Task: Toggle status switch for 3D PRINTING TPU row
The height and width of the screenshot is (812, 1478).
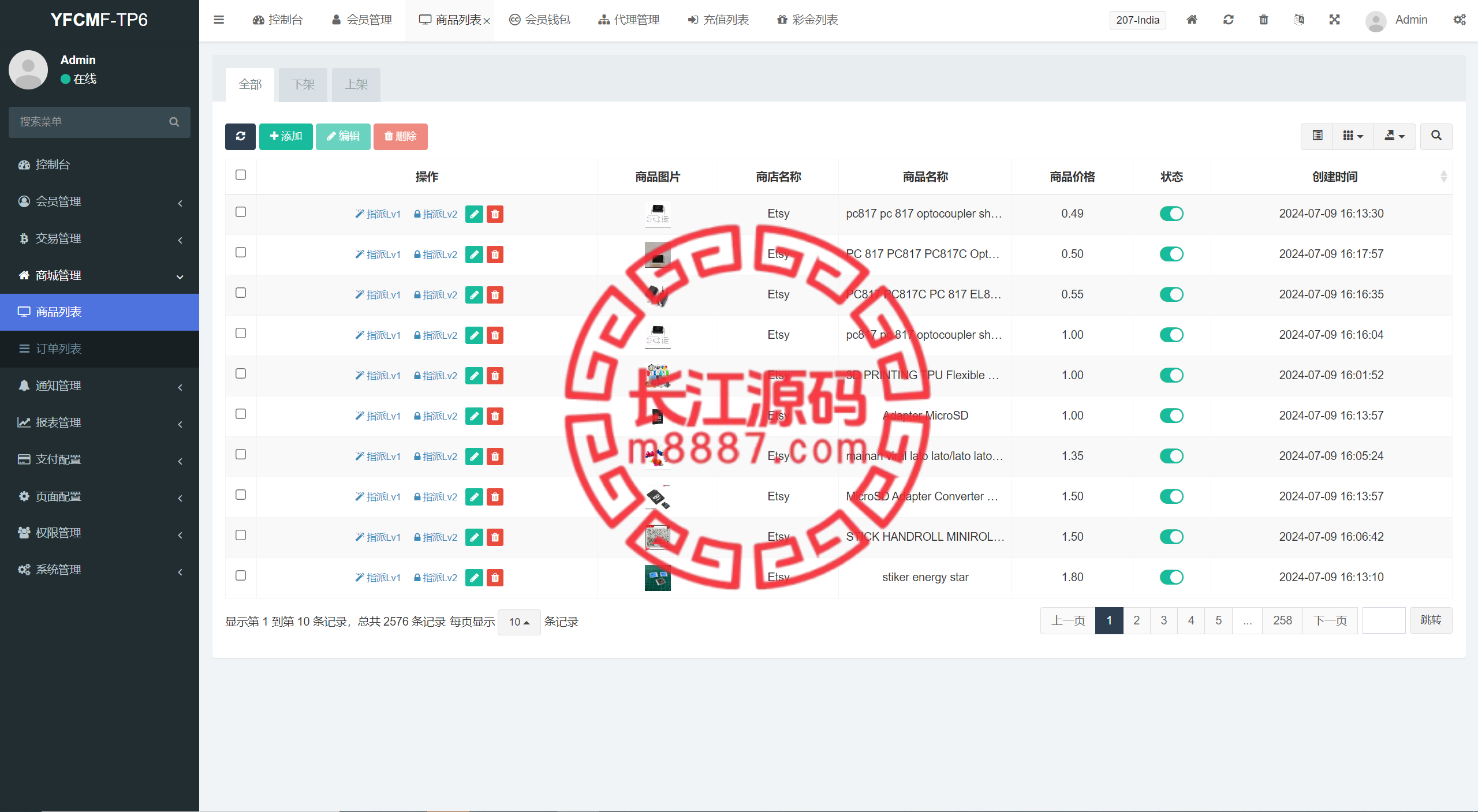Action: click(1171, 375)
